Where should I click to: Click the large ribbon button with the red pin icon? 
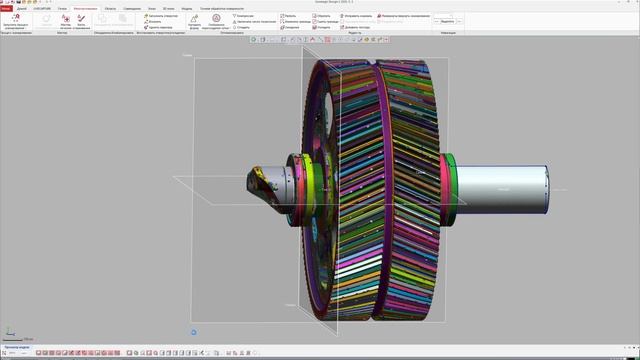(16, 21)
